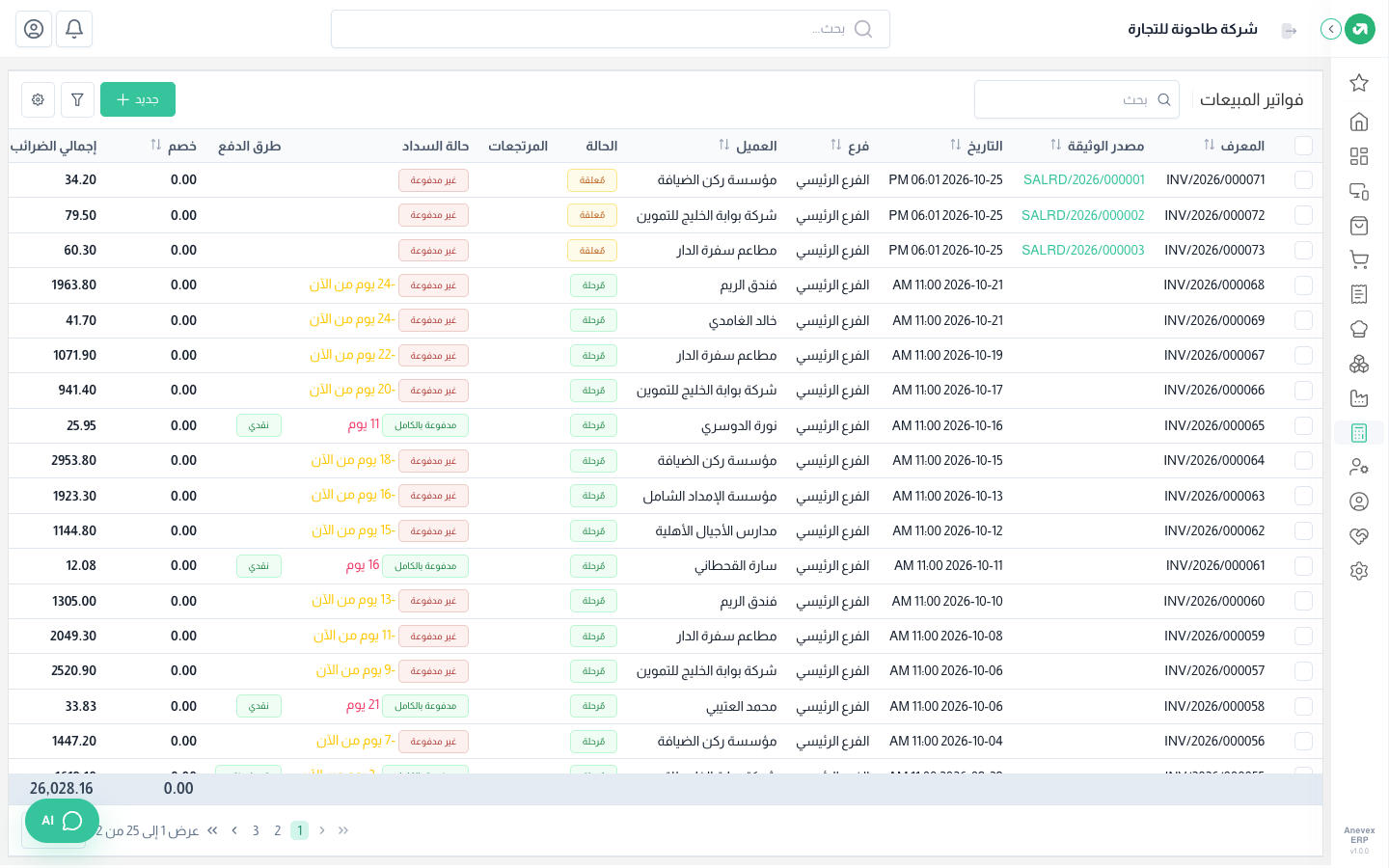Open the receipt document icon in sidebar

pyautogui.click(x=1359, y=294)
